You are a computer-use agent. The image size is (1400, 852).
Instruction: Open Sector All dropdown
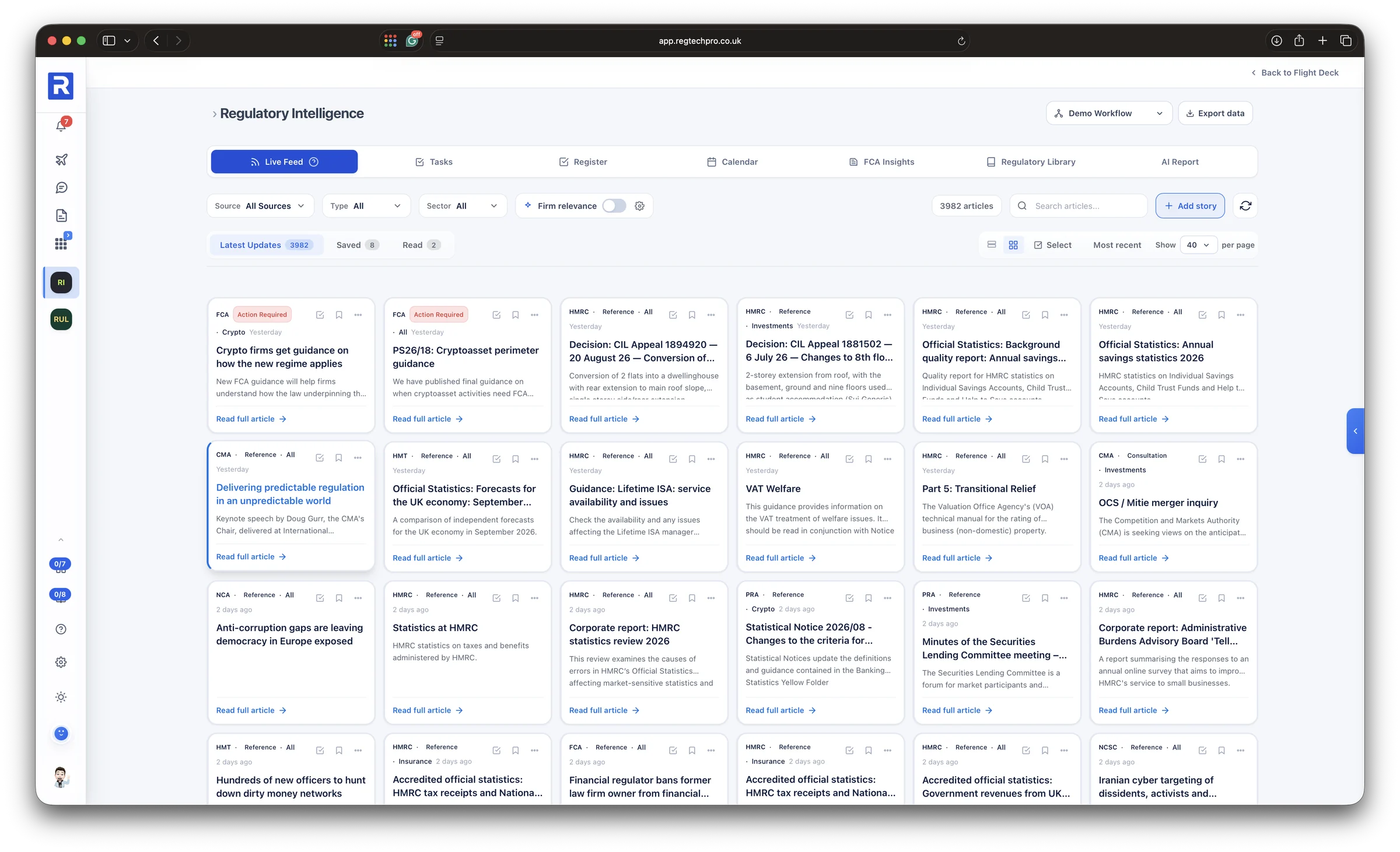463,206
